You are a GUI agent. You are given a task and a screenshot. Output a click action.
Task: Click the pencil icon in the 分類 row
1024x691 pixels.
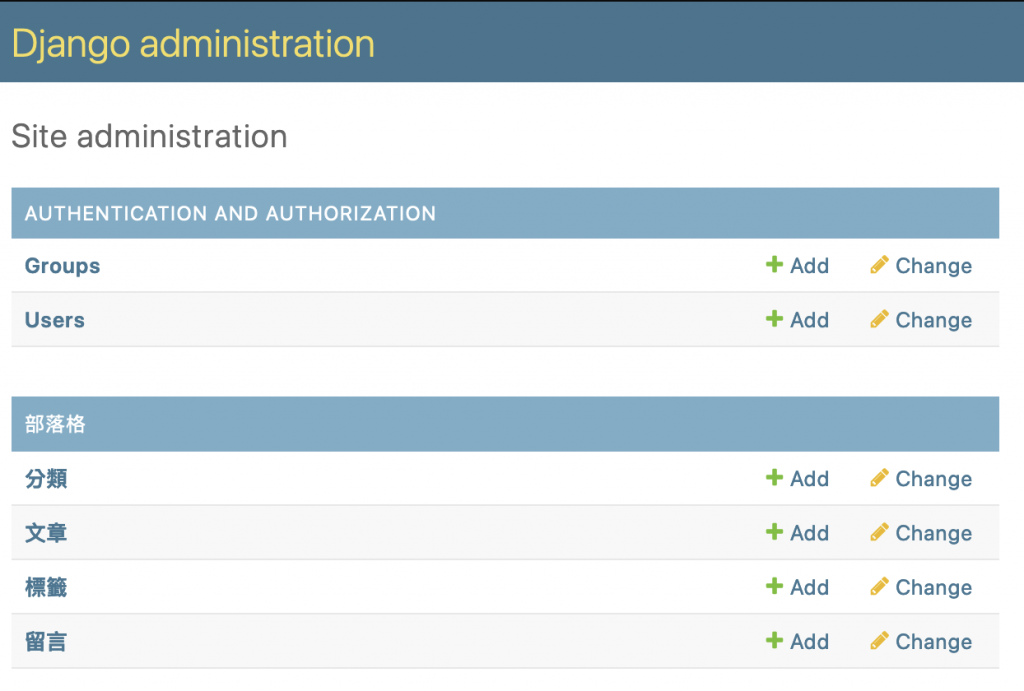(x=879, y=477)
